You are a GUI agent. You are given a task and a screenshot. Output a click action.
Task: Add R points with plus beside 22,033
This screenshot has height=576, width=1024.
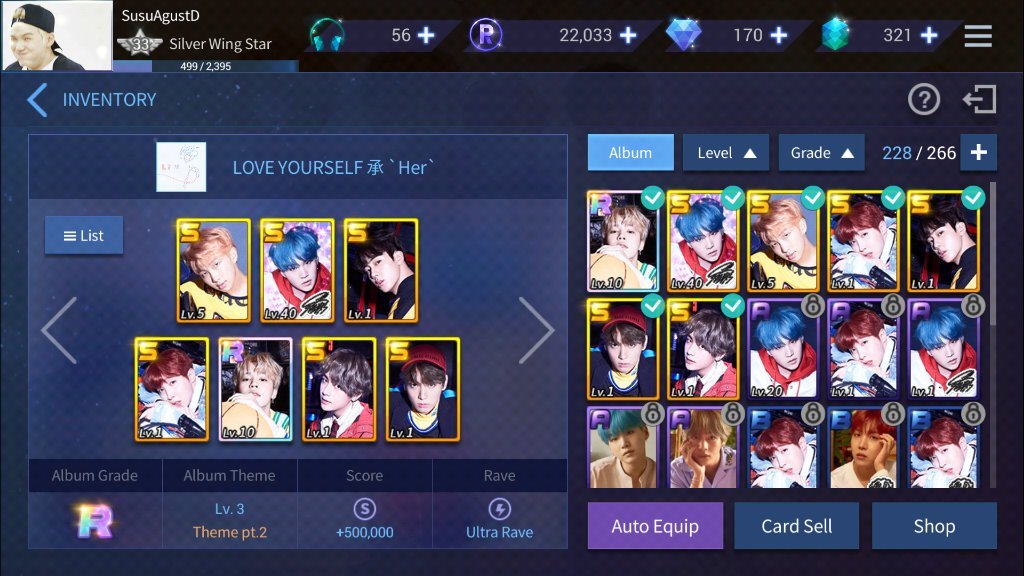click(628, 35)
